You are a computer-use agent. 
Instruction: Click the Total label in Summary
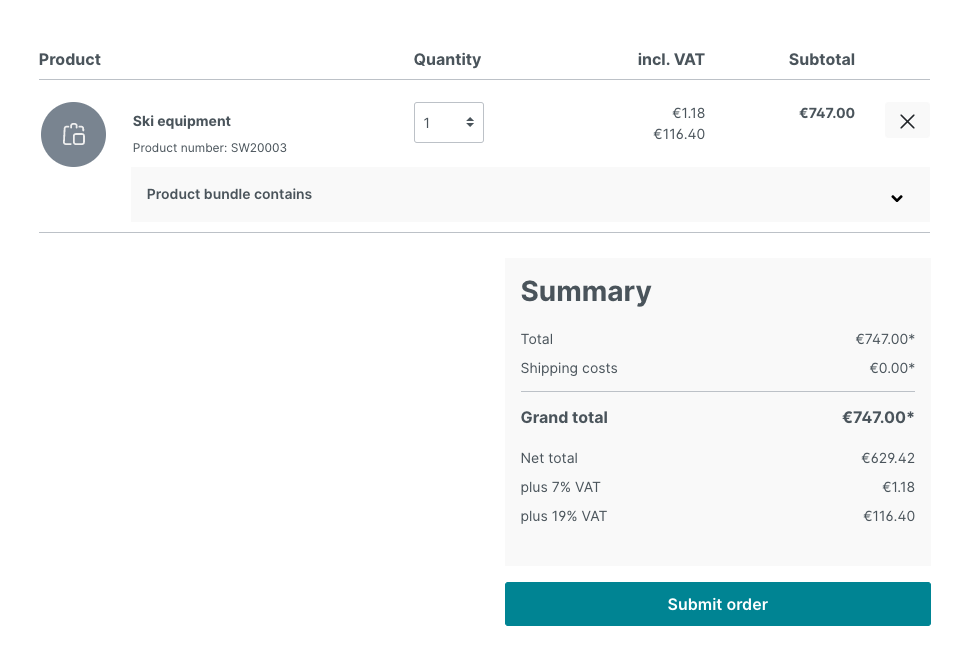(536, 339)
